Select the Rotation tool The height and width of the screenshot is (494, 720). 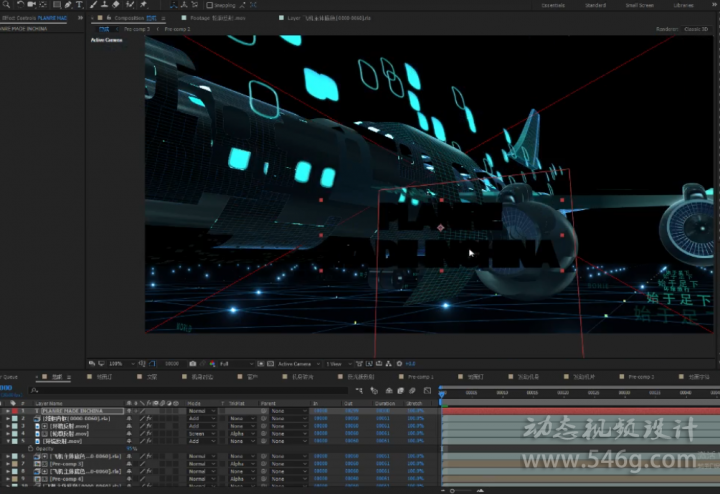20,5
